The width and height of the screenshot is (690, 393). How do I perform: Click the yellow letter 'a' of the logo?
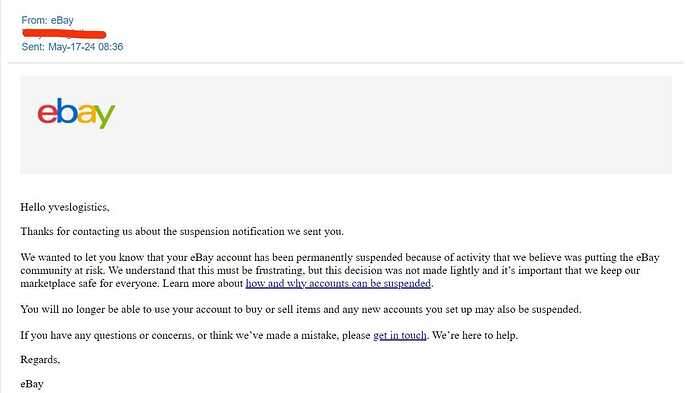click(86, 114)
